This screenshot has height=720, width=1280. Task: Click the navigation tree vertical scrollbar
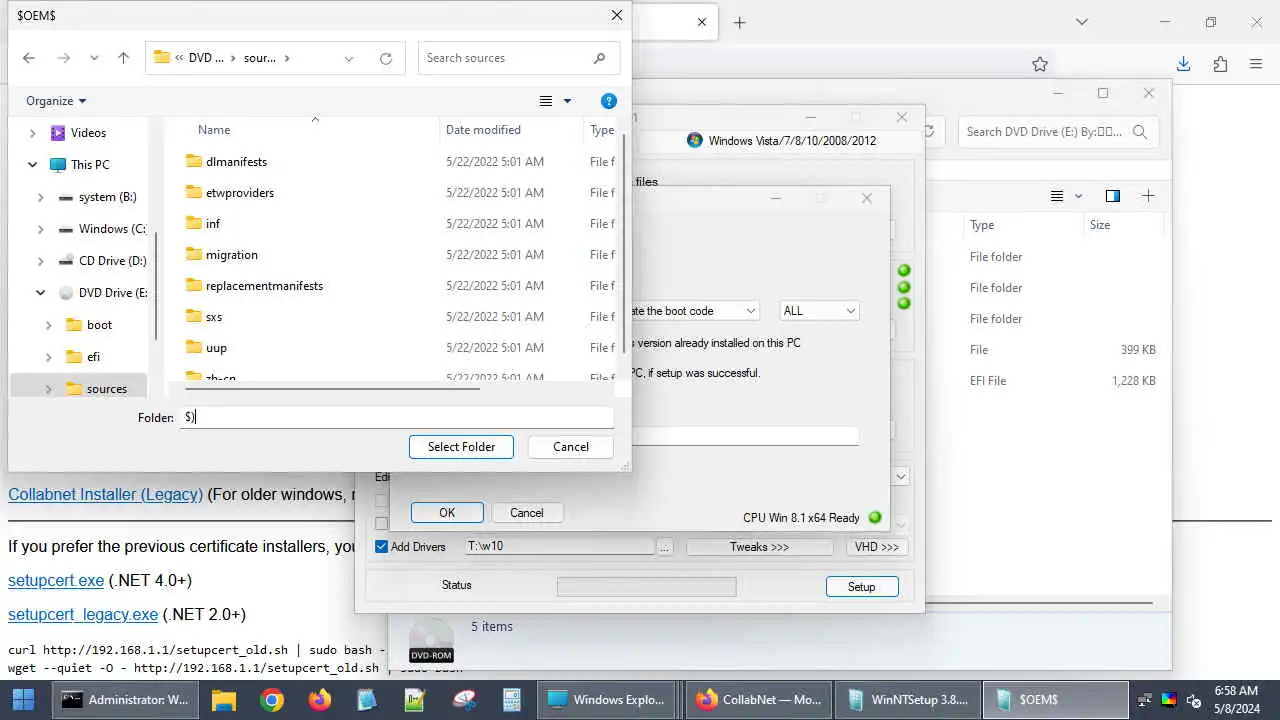pyautogui.click(x=156, y=285)
